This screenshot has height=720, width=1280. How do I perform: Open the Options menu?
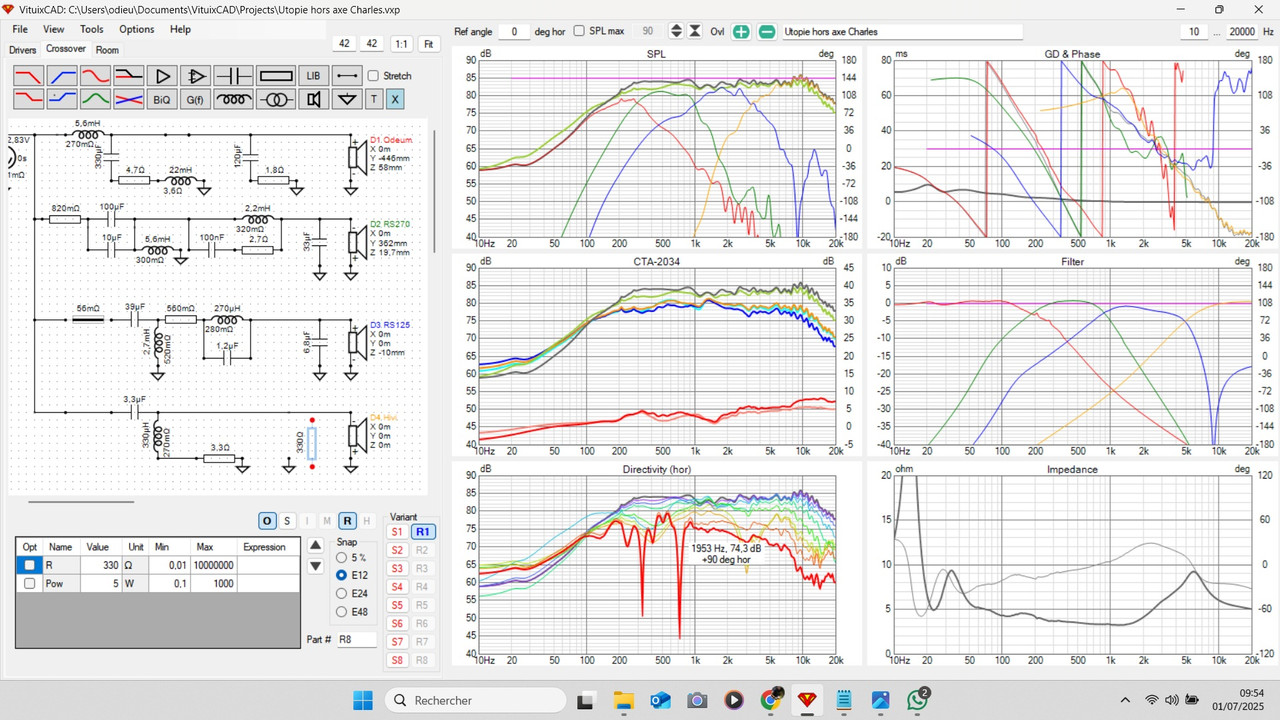coord(137,29)
